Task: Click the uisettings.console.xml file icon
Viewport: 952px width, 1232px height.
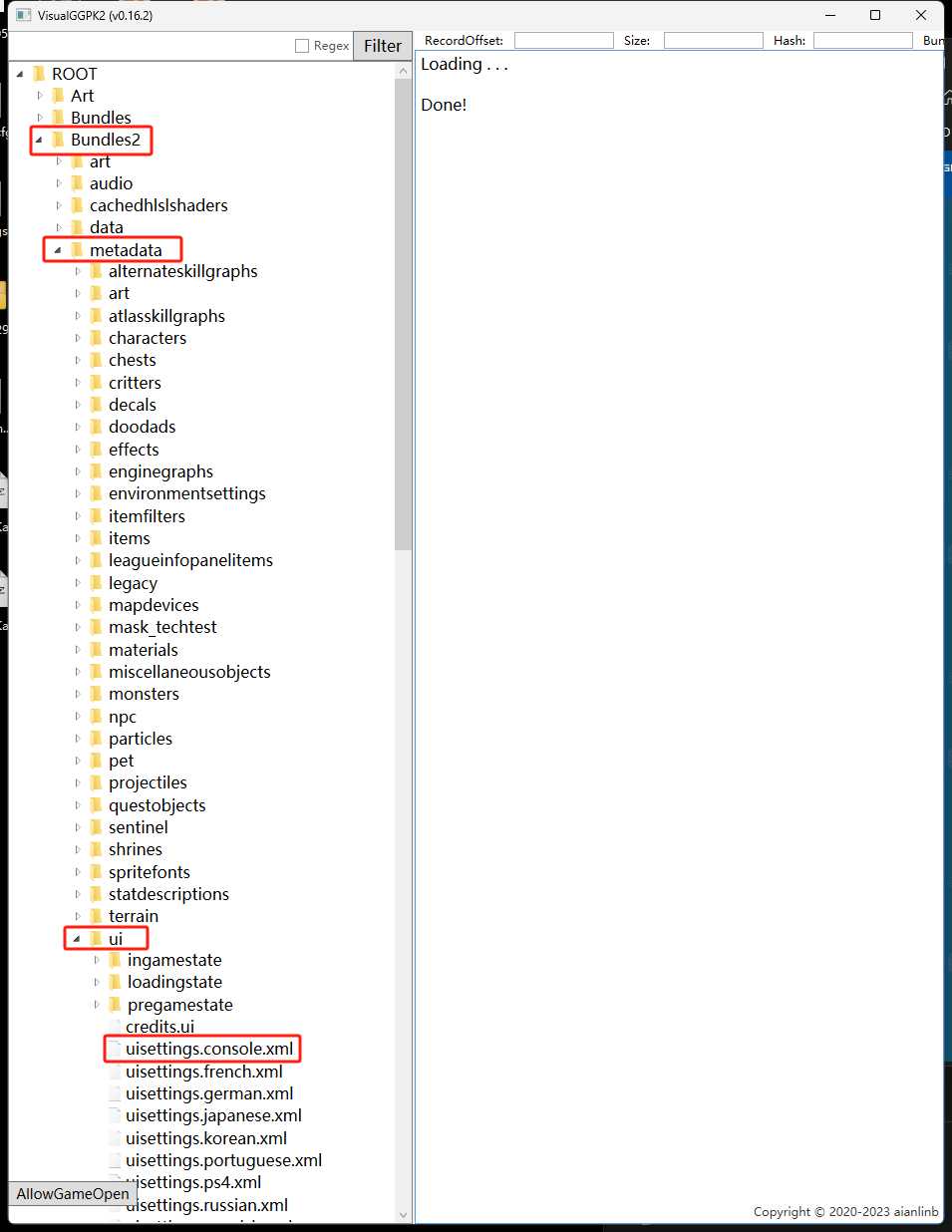Action: pos(114,1049)
